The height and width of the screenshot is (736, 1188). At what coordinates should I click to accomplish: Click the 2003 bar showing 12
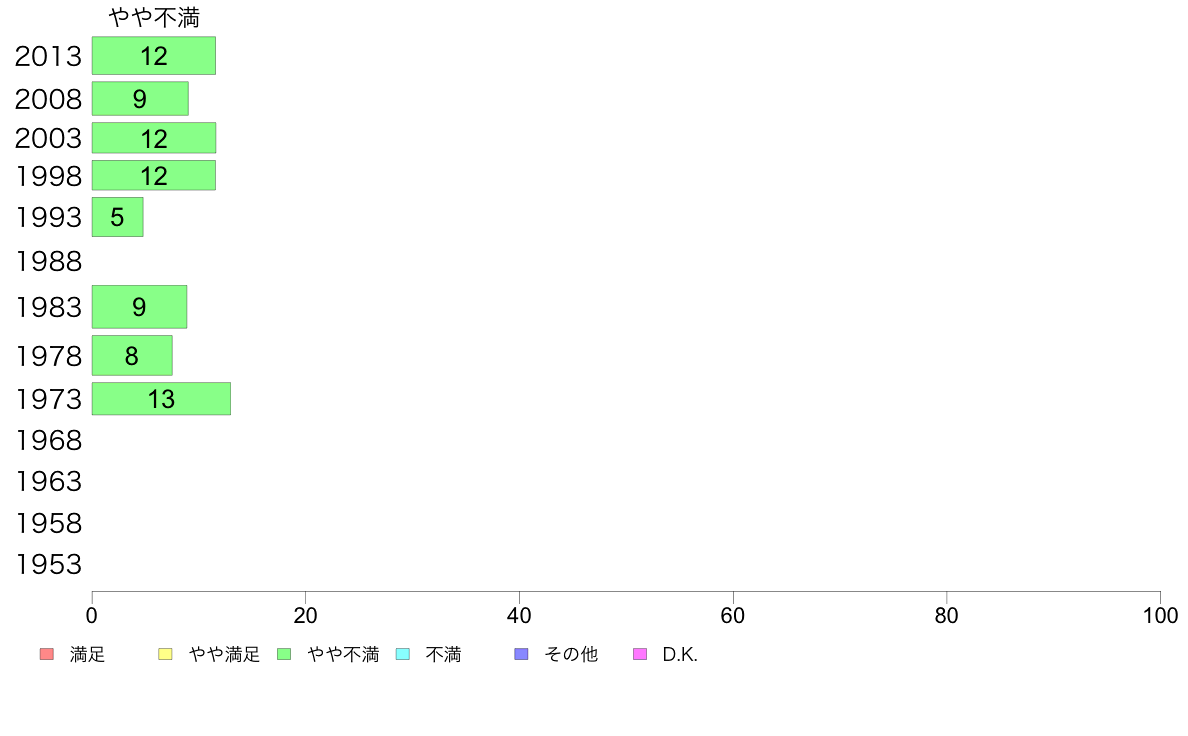[154, 138]
